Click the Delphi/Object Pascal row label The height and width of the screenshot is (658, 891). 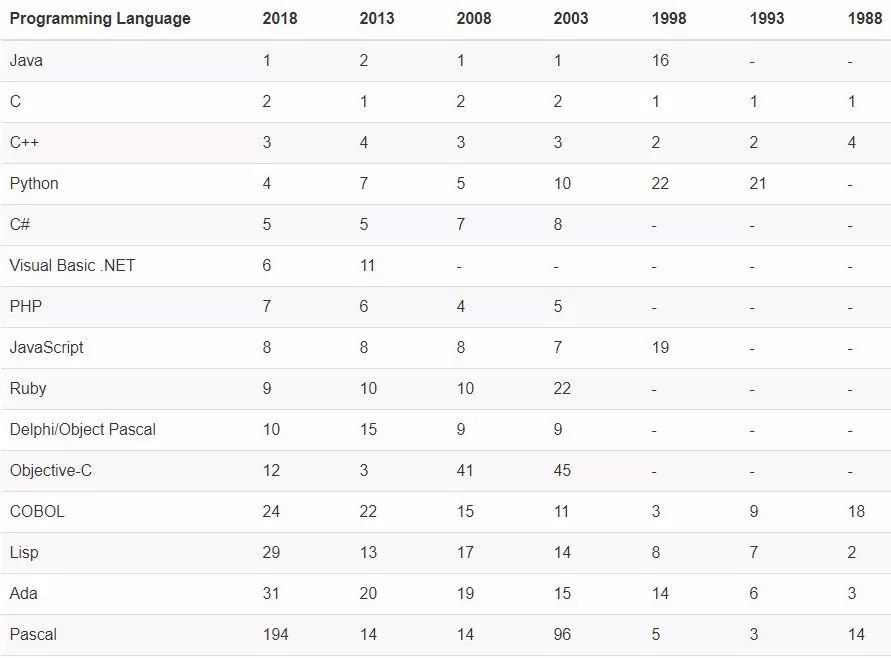click(x=83, y=430)
